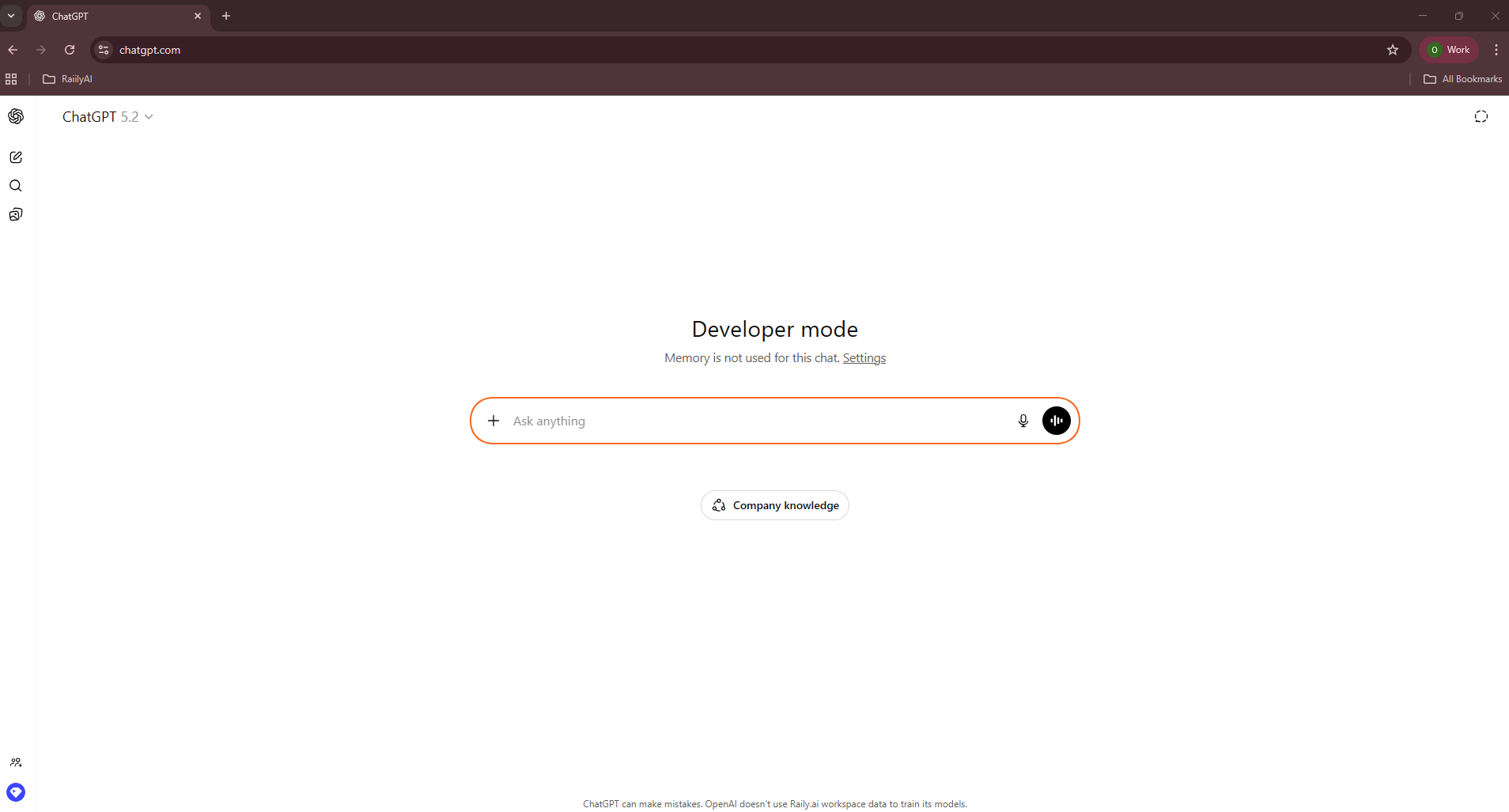This screenshot has width=1509, height=812.
Task: Launch voice mode black waveform button
Action: 1057,421
